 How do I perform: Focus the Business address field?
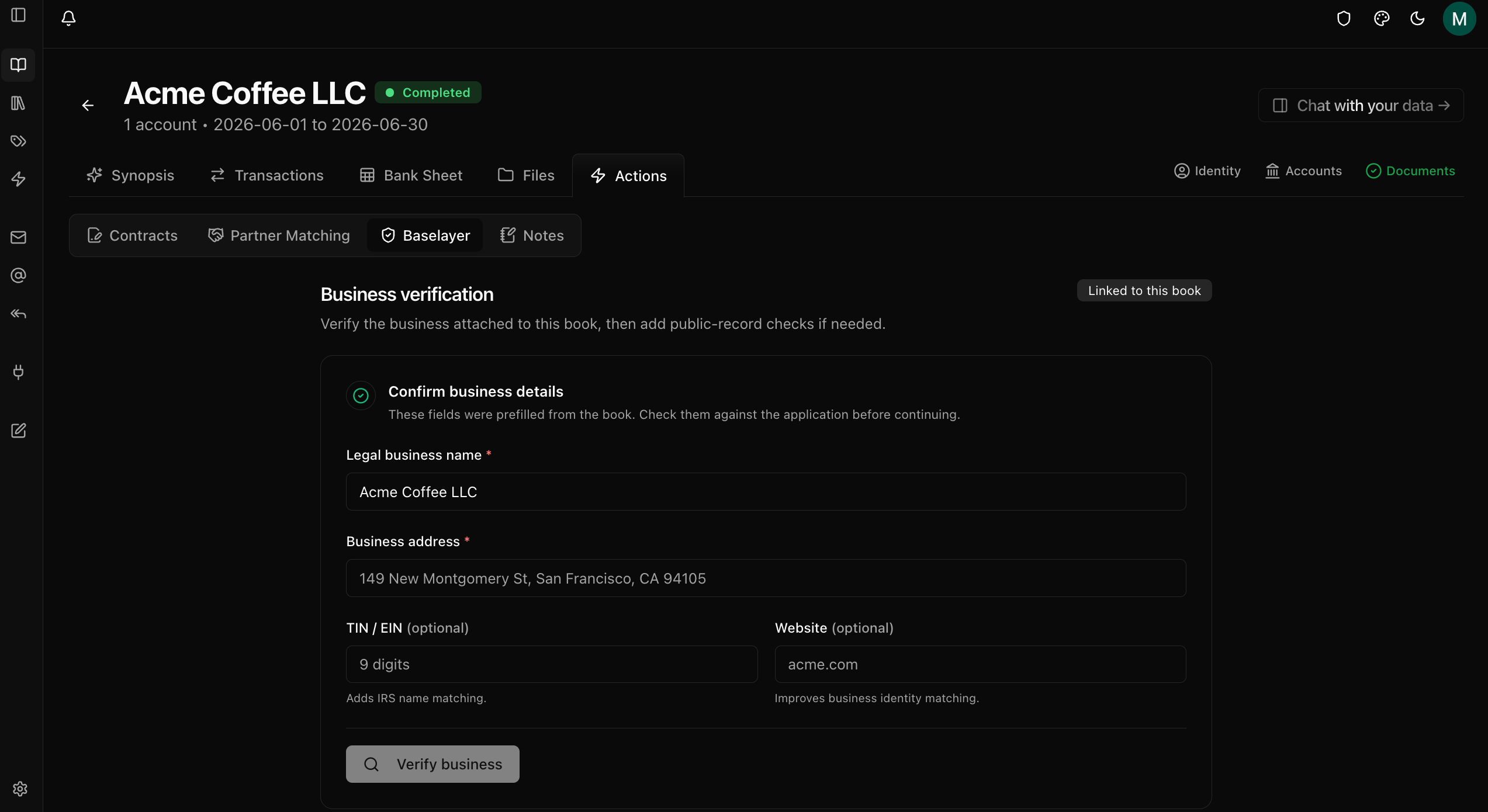766,578
